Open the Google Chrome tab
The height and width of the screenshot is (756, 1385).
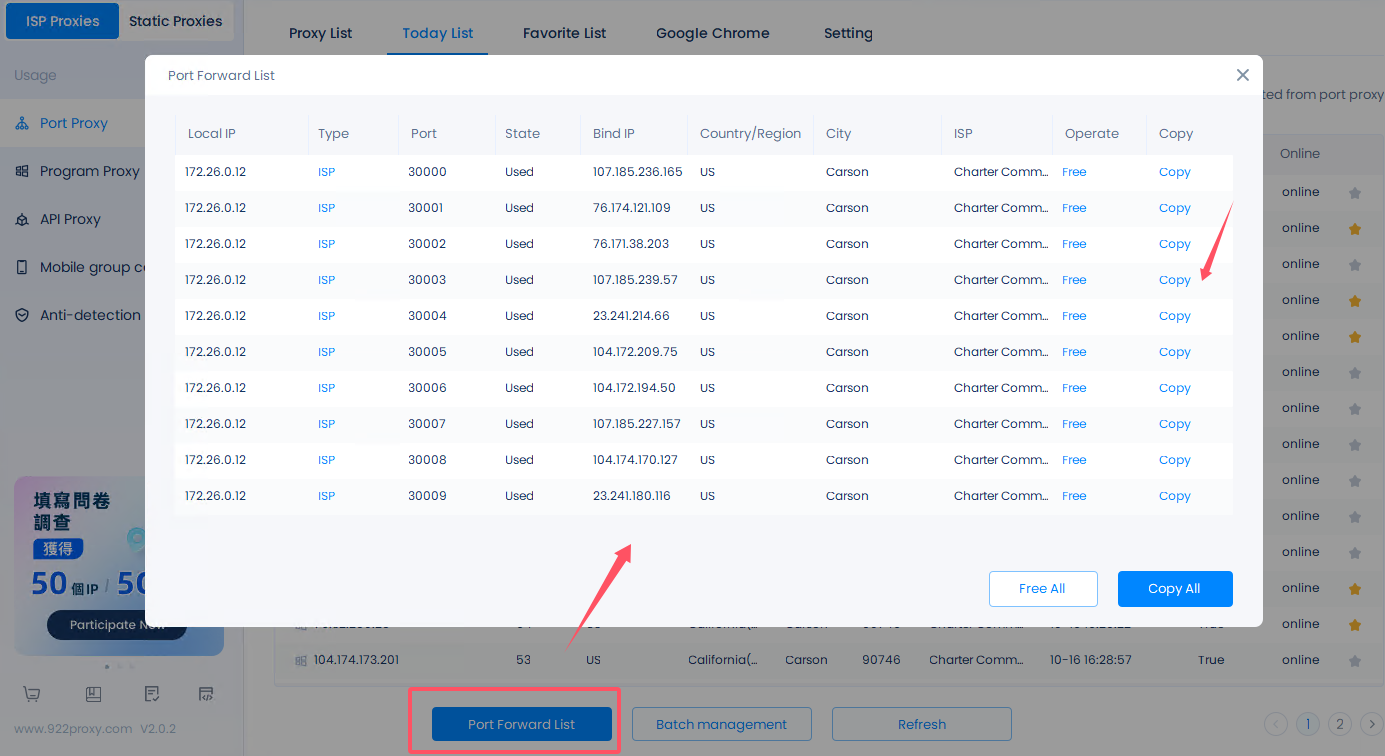coord(713,33)
